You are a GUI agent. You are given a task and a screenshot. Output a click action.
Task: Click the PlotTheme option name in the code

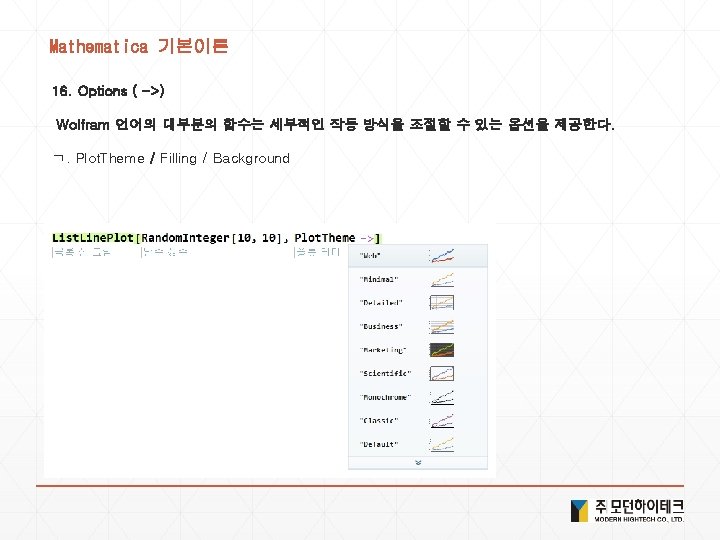pos(325,238)
